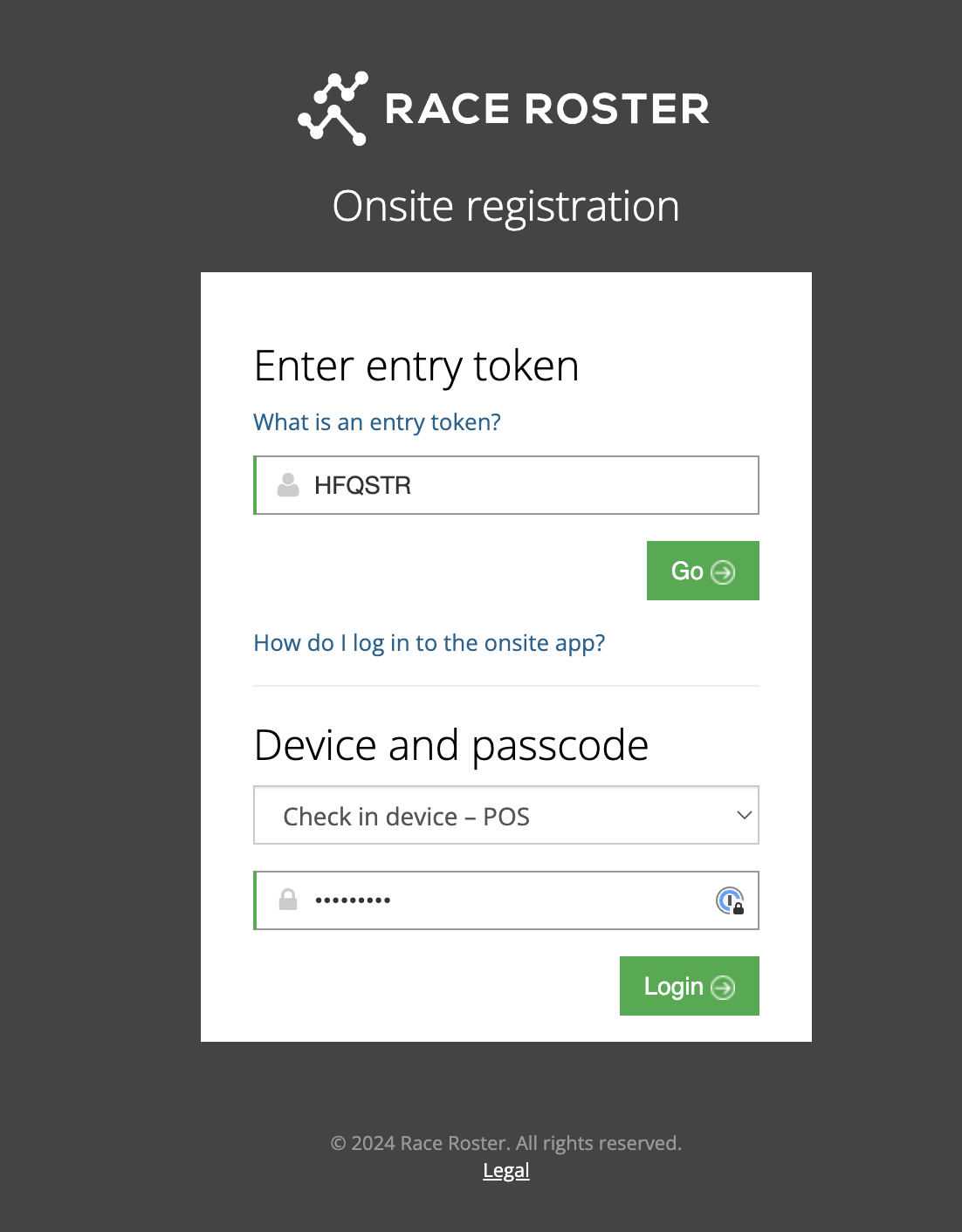Click the user icon in token field
Image resolution: width=962 pixels, height=1232 pixels.
tap(288, 485)
